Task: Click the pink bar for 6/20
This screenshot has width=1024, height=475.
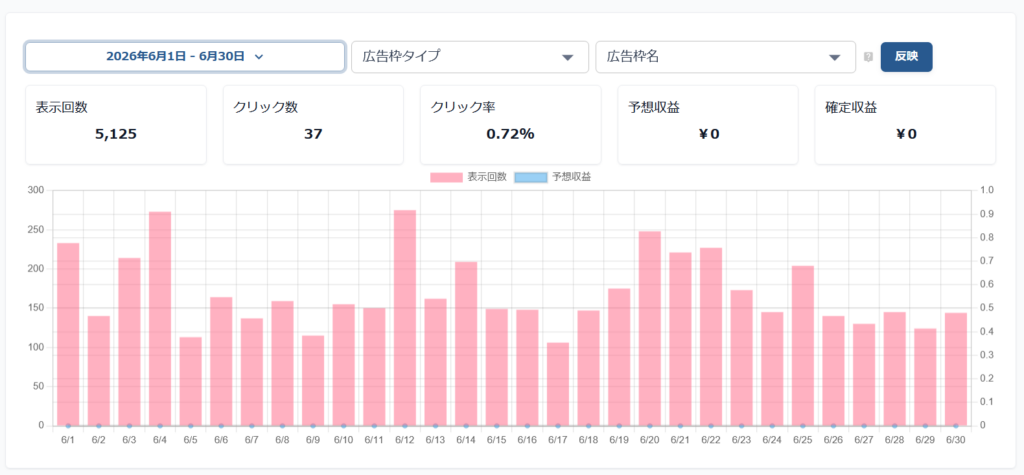Action: [x=650, y=329]
